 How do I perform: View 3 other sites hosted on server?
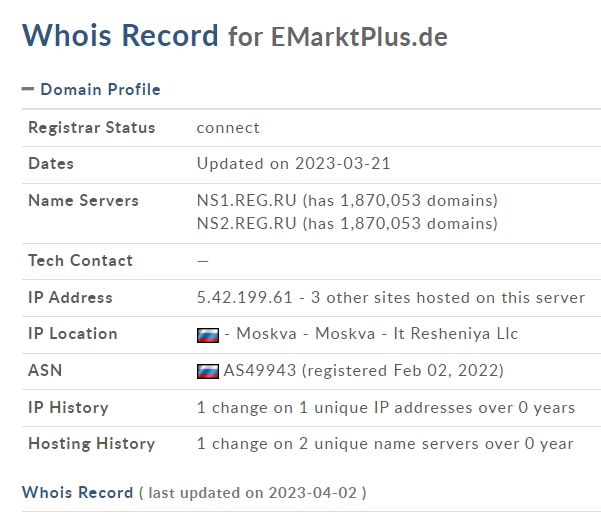point(448,298)
